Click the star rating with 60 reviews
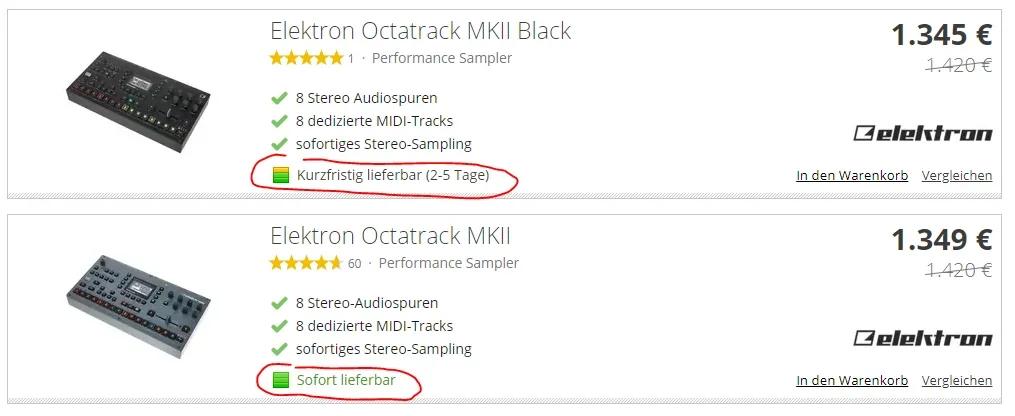 306,263
